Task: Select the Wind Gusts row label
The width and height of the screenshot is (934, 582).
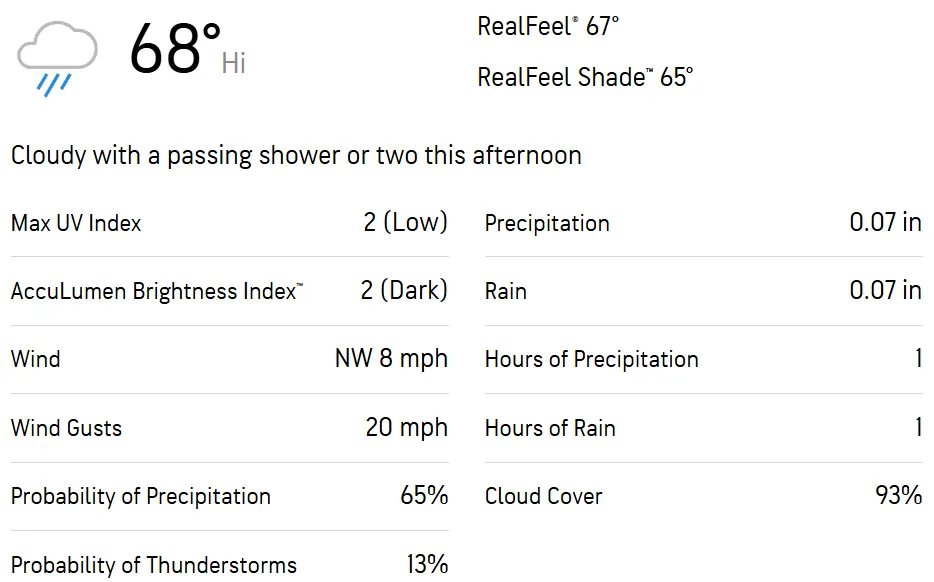Action: click(66, 428)
